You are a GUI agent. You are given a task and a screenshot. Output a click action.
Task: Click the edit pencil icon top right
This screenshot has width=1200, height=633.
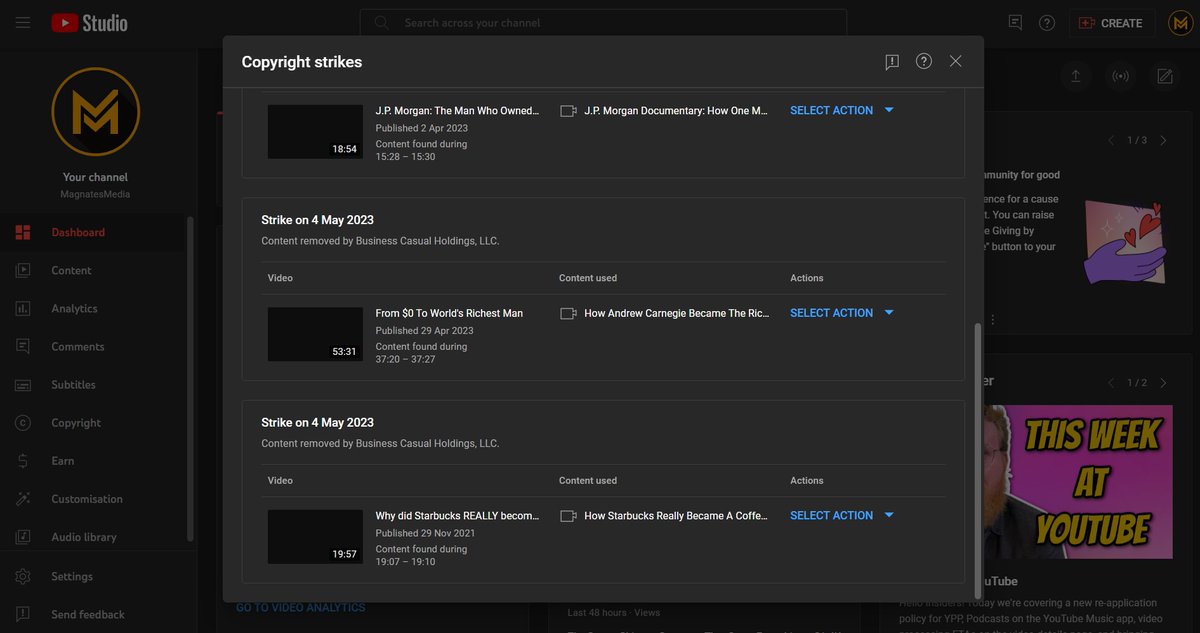pyautogui.click(x=1163, y=75)
